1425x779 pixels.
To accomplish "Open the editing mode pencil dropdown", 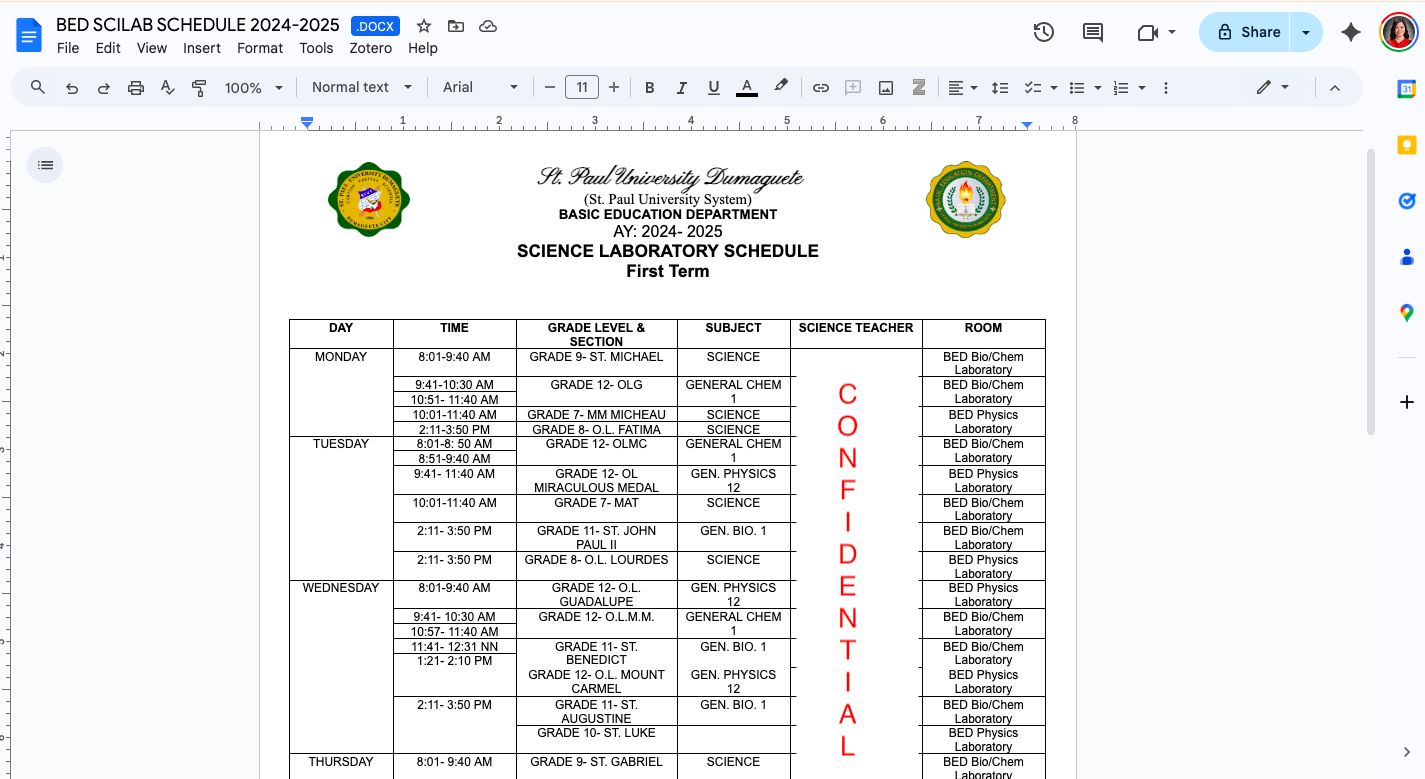I will tap(1273, 88).
